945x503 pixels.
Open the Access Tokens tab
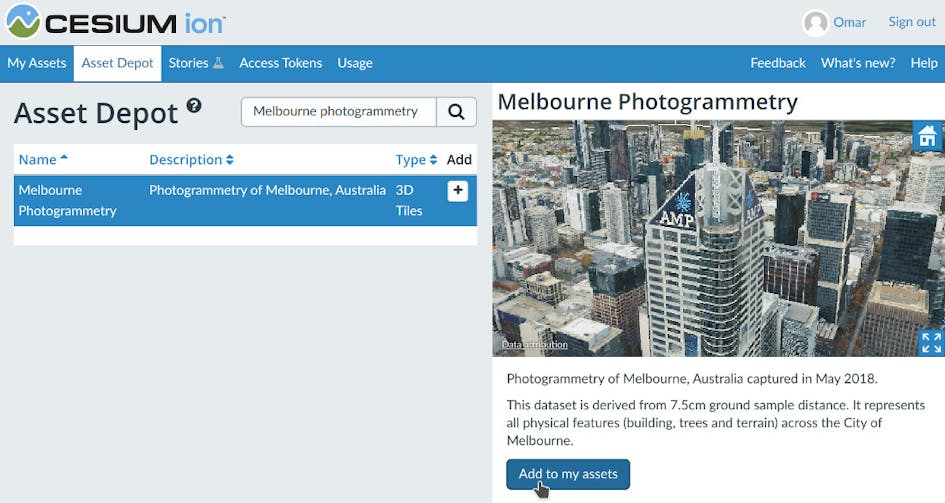[x=280, y=63]
